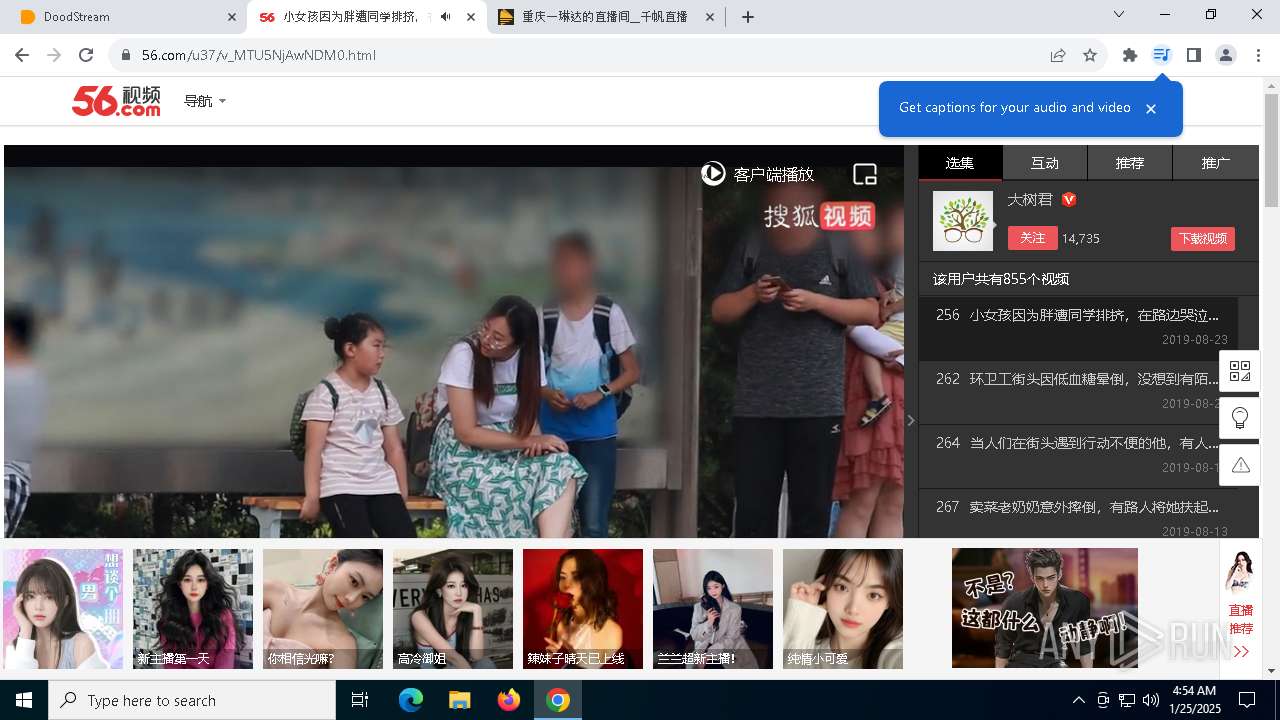The width and height of the screenshot is (1280, 720).
Task: Click the warning triangle report icon
Action: (x=1240, y=465)
